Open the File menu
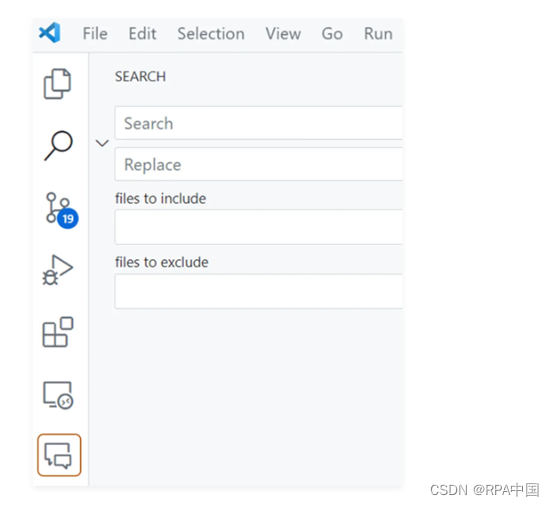This screenshot has height=506, width=554. (95, 34)
